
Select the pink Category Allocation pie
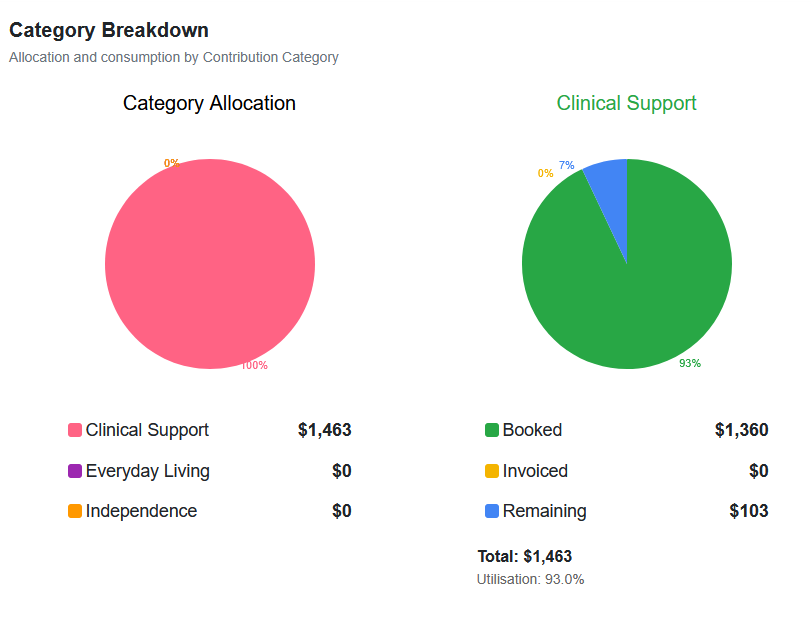click(x=210, y=264)
